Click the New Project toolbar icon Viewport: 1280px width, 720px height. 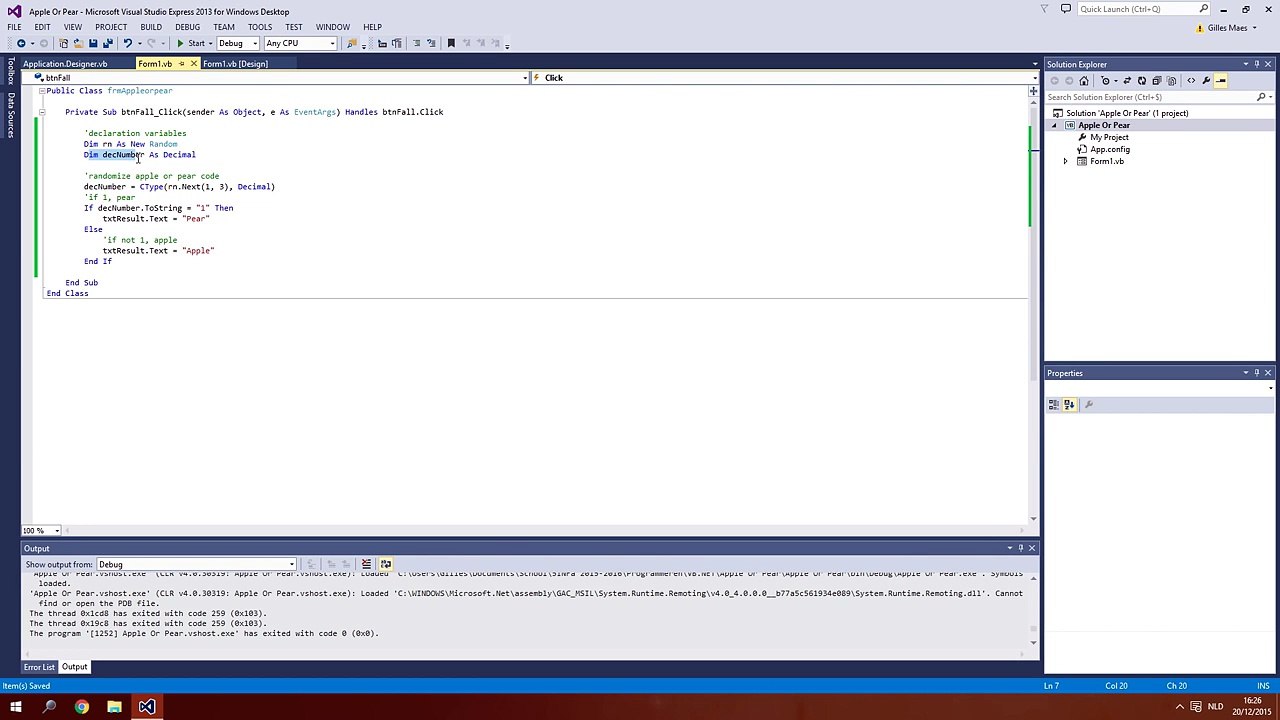click(x=64, y=43)
